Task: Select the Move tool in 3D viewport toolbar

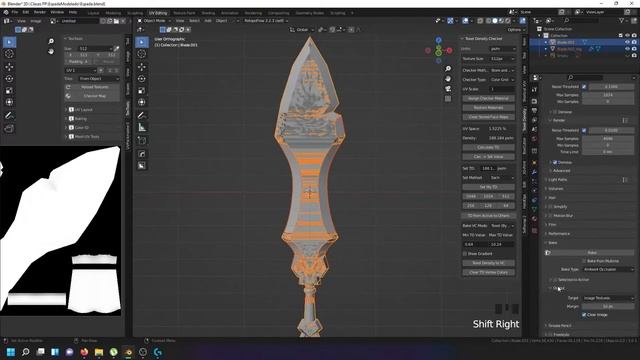Action: (x=142, y=67)
